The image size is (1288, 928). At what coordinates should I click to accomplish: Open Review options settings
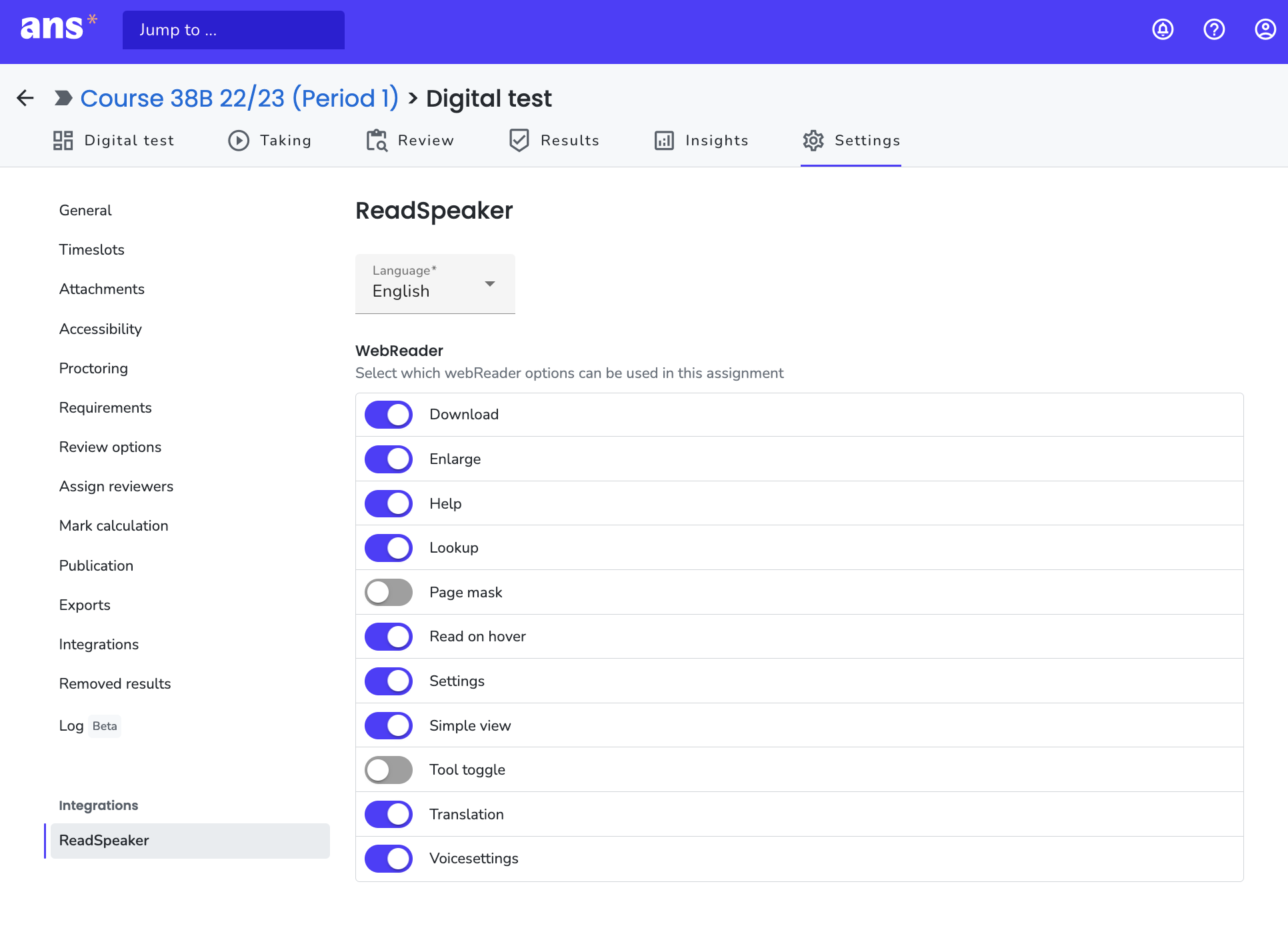[110, 447]
